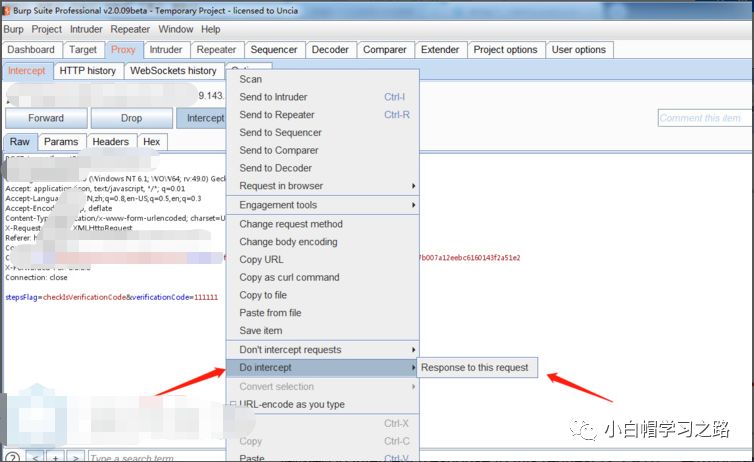Open the Burp menu
Viewport: 754px width, 462px height.
coord(13,29)
